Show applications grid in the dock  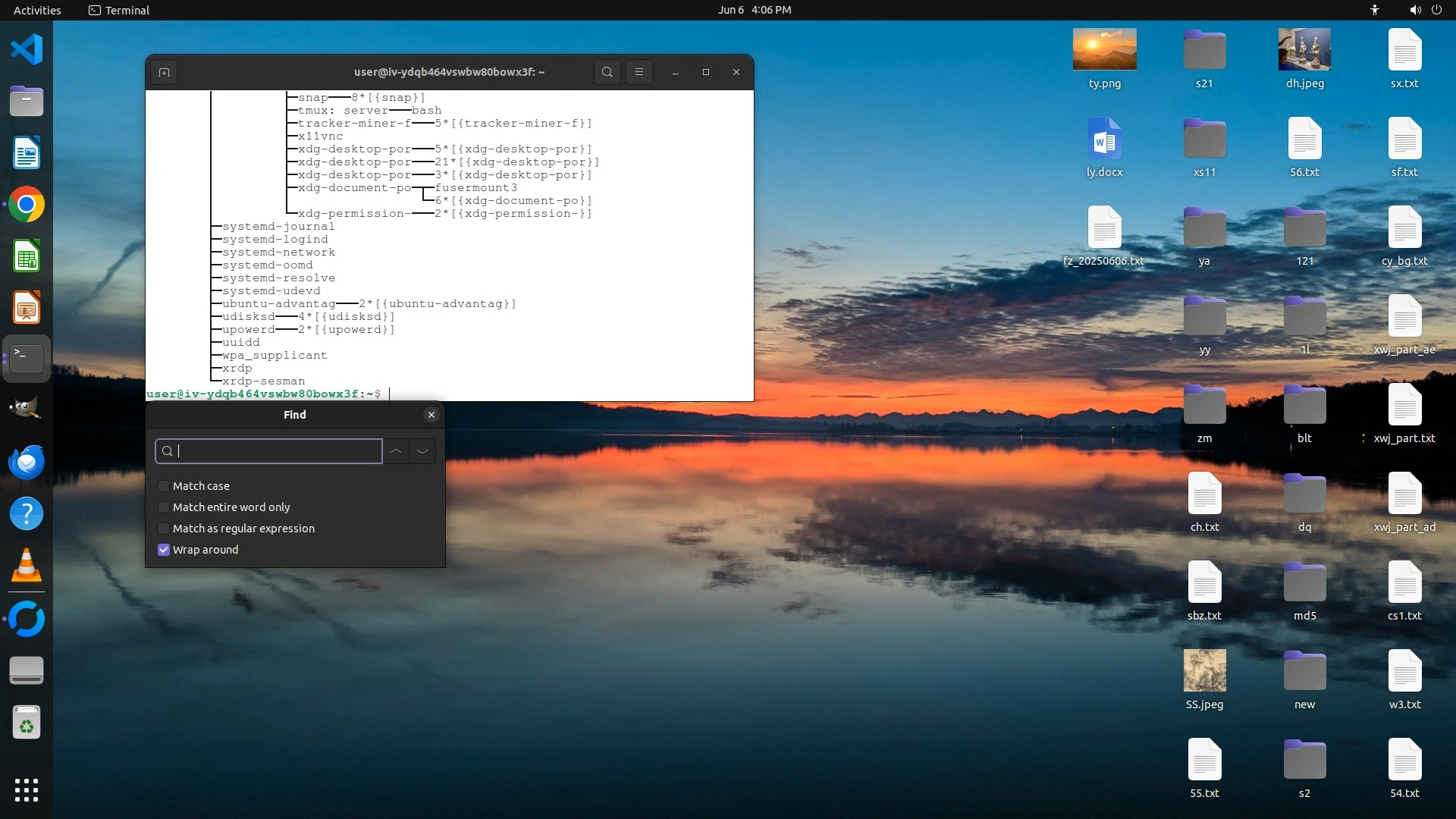pyautogui.click(x=27, y=789)
